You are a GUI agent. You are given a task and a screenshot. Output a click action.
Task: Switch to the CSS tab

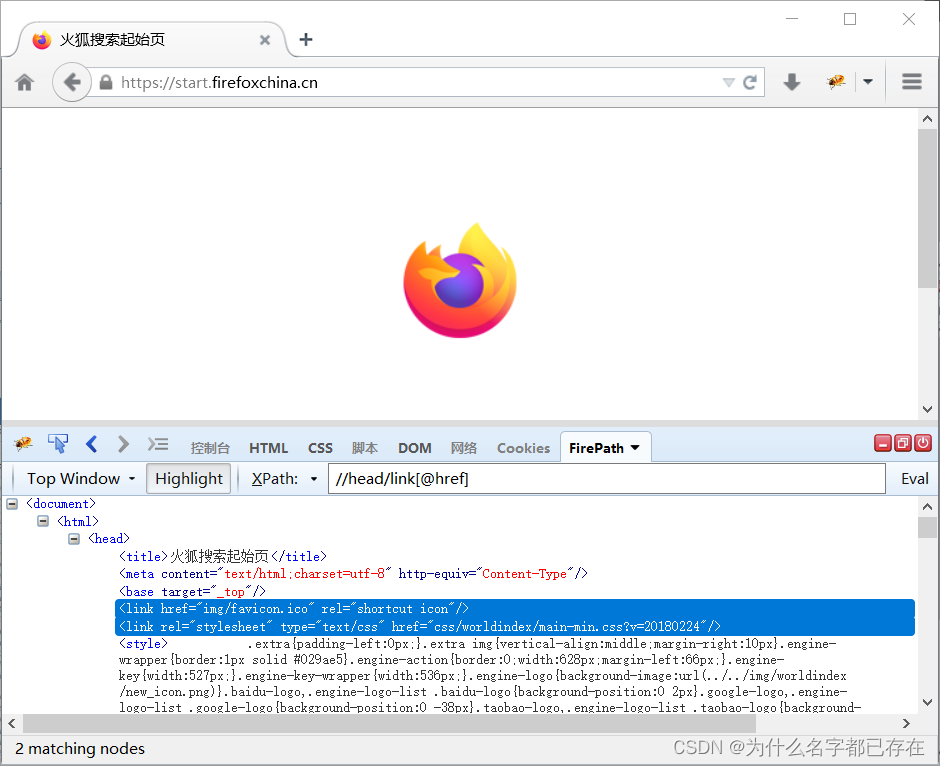tap(320, 448)
